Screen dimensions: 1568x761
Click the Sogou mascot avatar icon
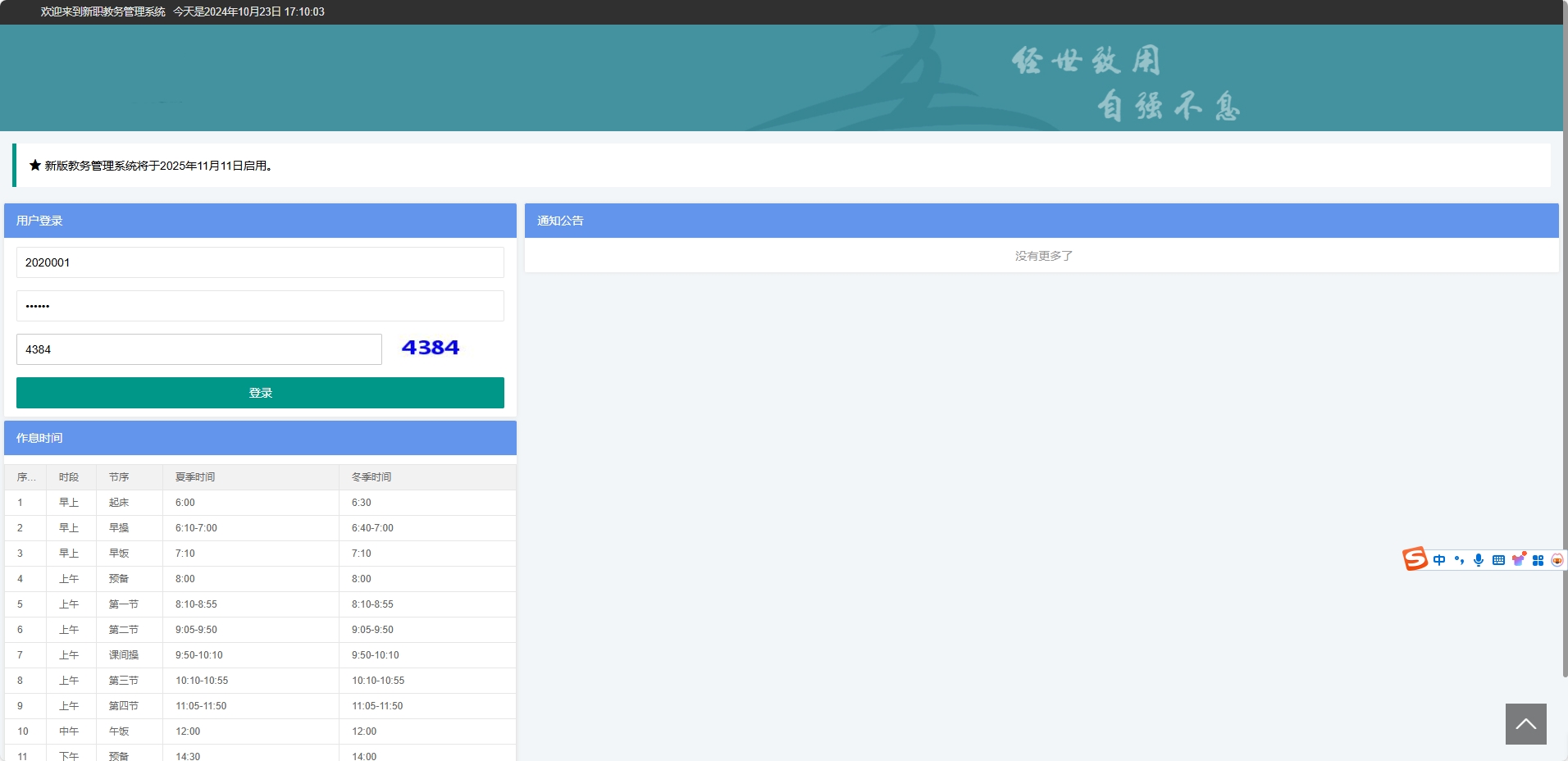(1557, 560)
